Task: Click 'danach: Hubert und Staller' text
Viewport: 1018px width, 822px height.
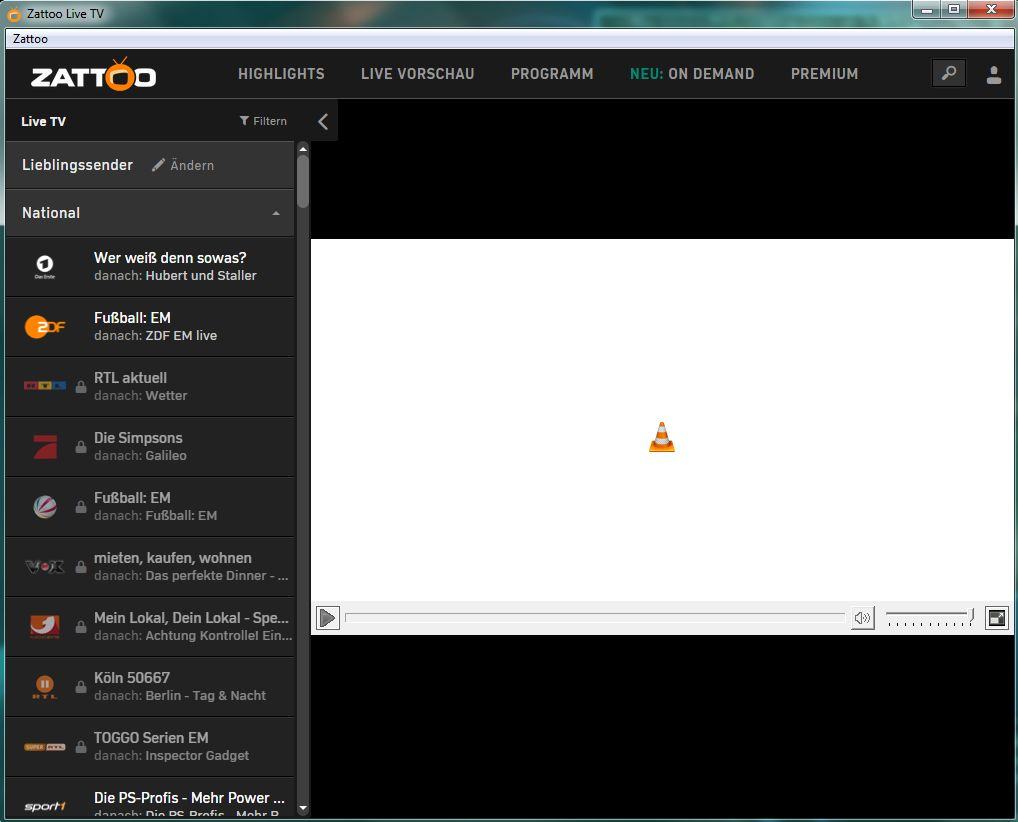Action: 175,275
